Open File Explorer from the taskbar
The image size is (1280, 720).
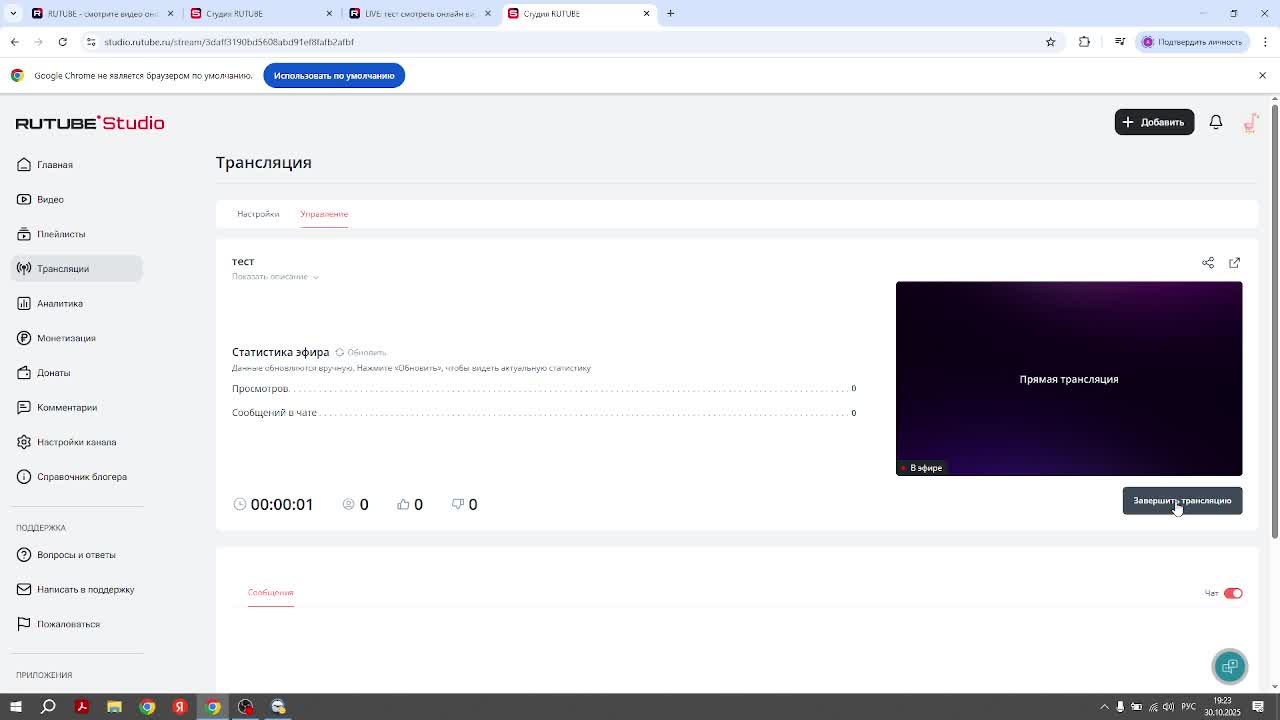(x=114, y=707)
